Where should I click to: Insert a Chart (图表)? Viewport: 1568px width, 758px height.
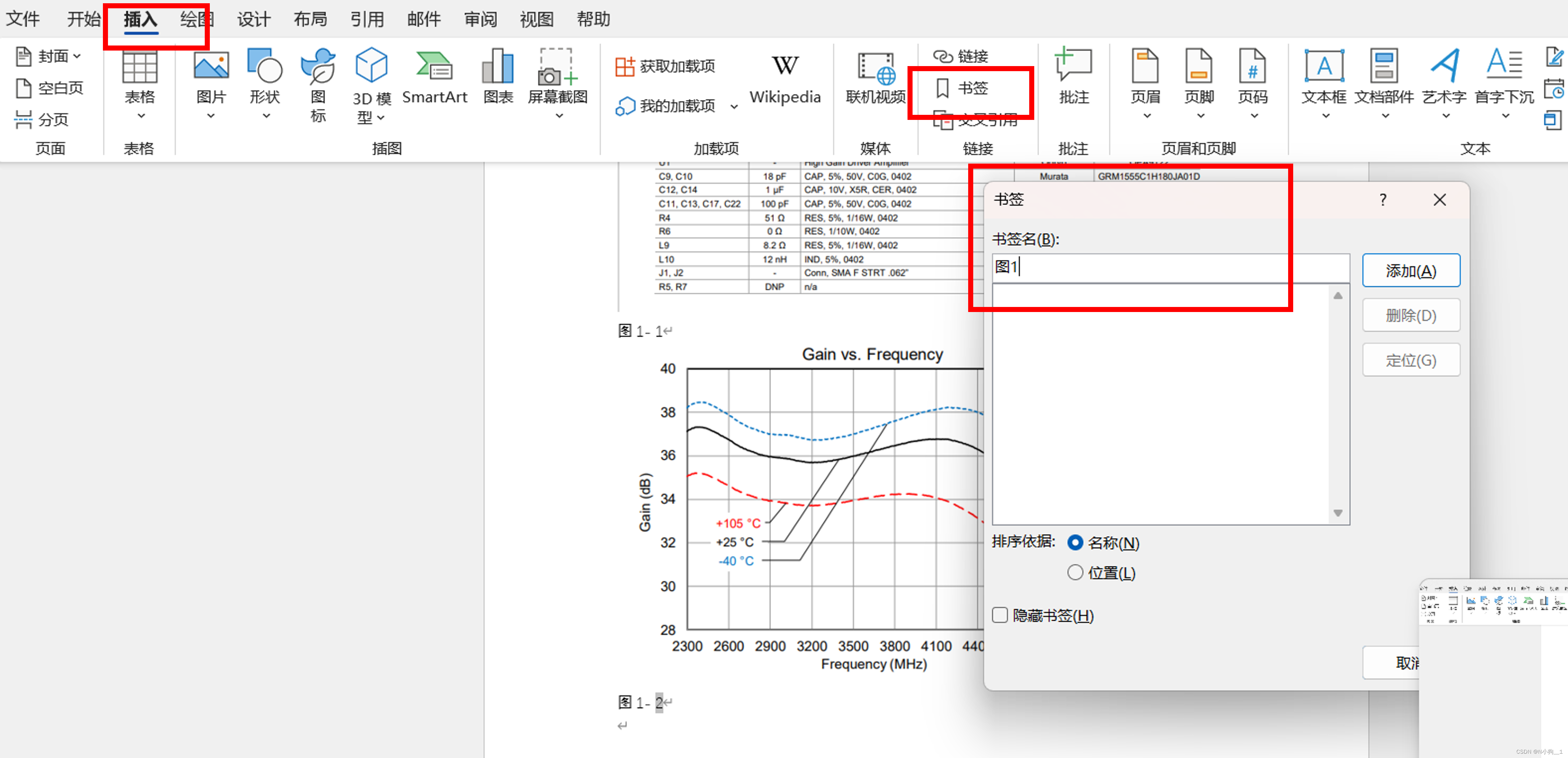coord(498,76)
